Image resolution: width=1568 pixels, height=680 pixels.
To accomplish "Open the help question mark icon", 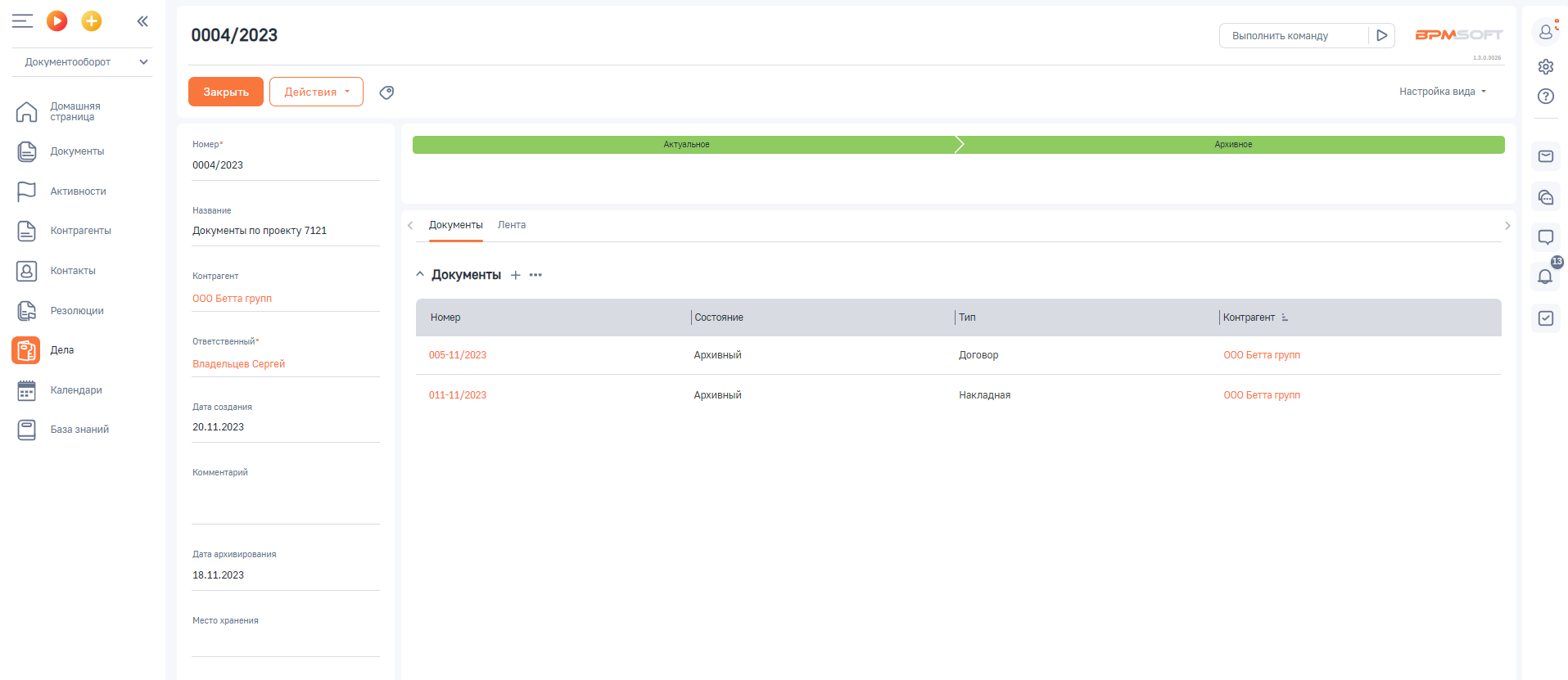I will tap(1546, 97).
